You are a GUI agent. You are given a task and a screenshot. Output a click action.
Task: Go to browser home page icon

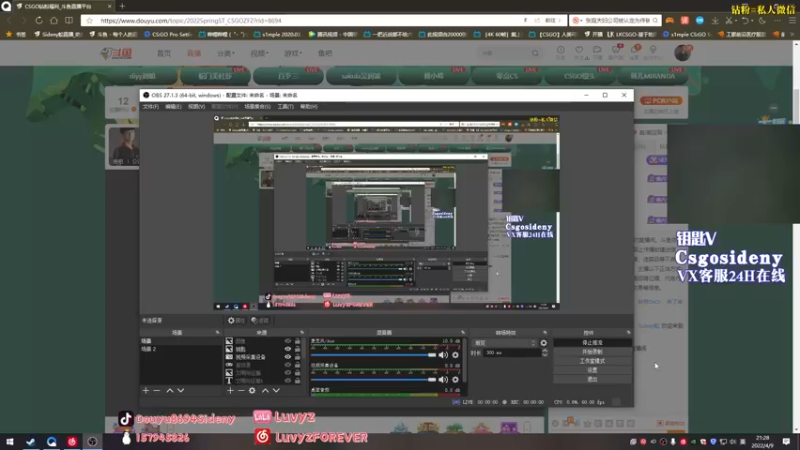click(x=54, y=20)
